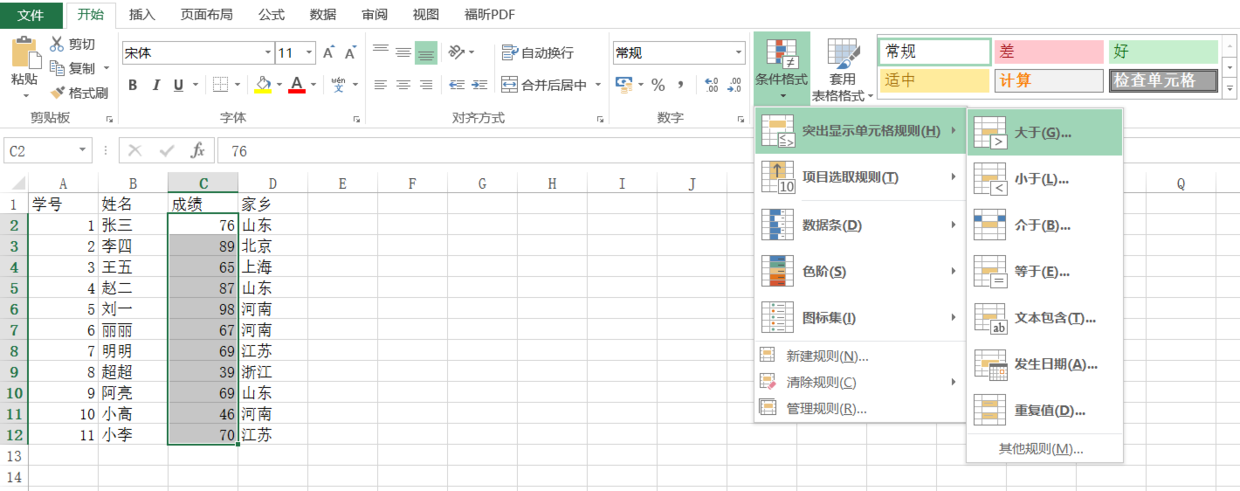Apply the Check Cell (检查单元格) style
This screenshot has height=491, width=1240.
pos(1163,81)
